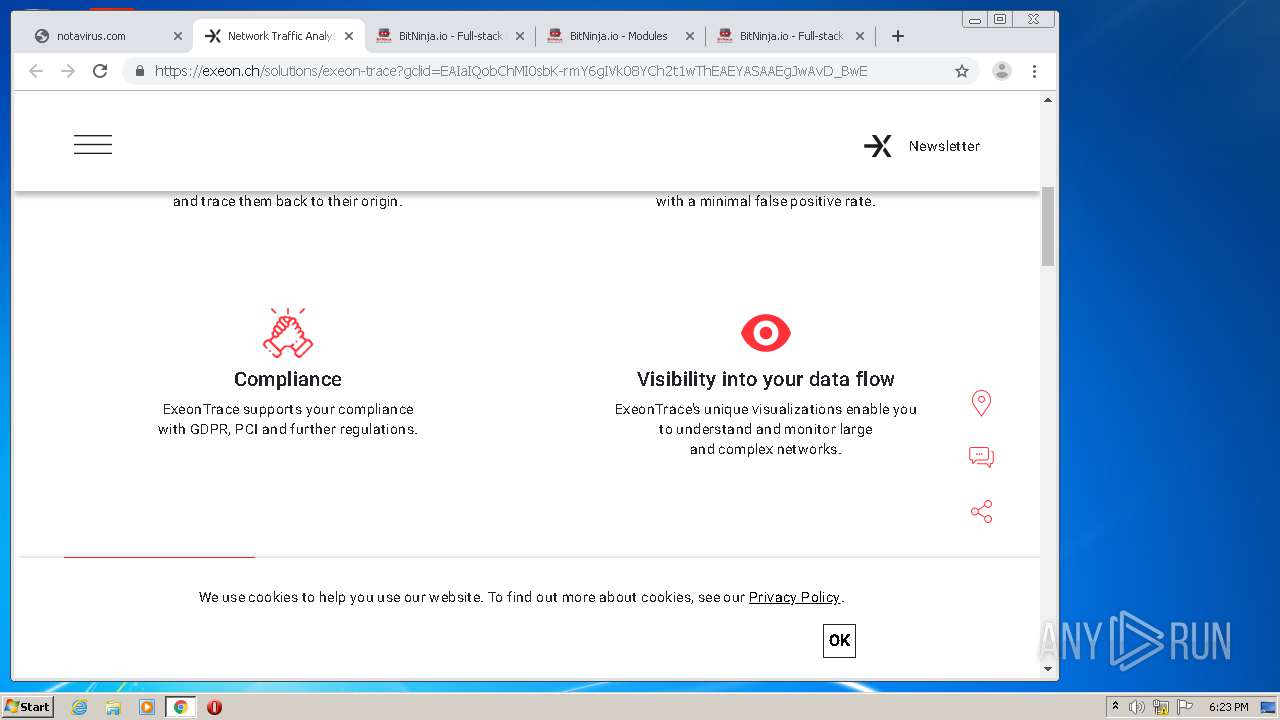Select the Compliance heading
Viewport: 1280px width, 720px height.
288,379
